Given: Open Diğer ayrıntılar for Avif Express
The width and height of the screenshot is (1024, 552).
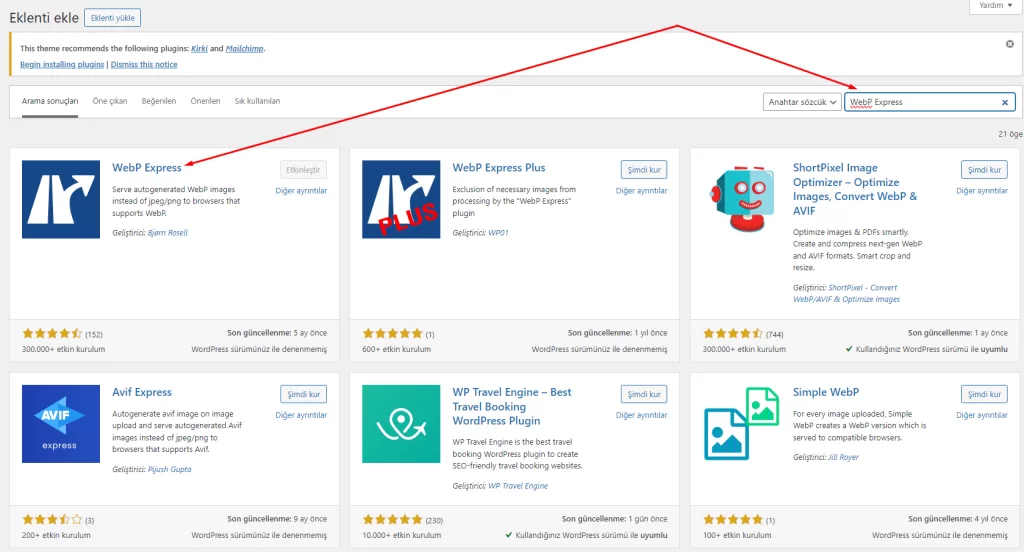Looking at the screenshot, I should (301, 415).
